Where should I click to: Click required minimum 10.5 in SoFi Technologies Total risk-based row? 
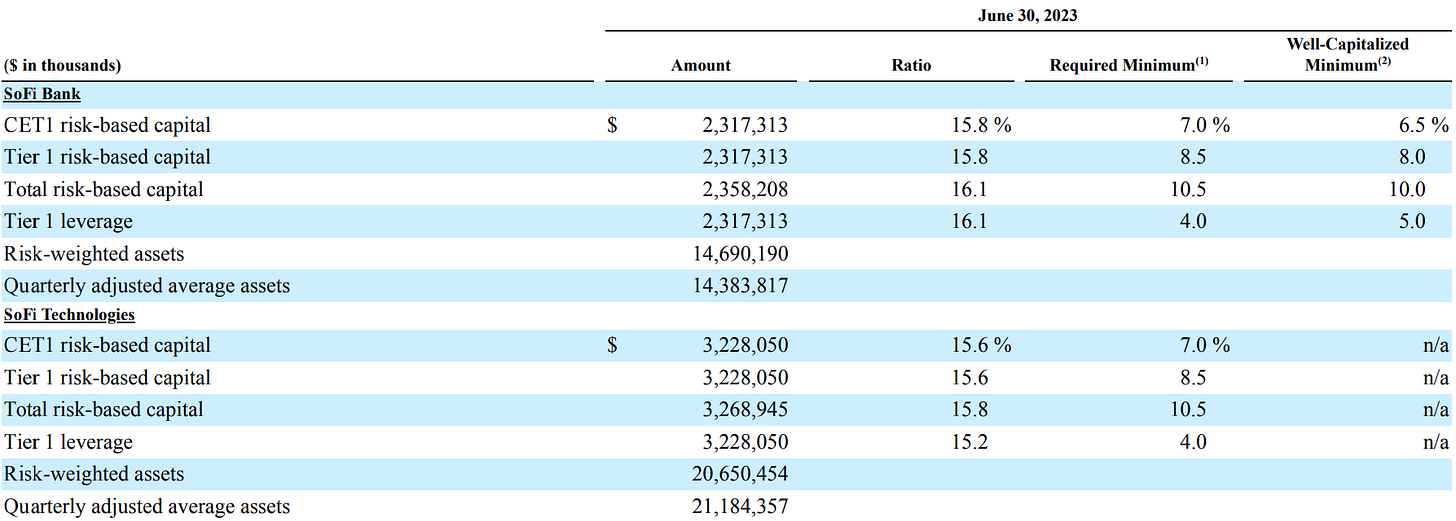click(x=1187, y=409)
